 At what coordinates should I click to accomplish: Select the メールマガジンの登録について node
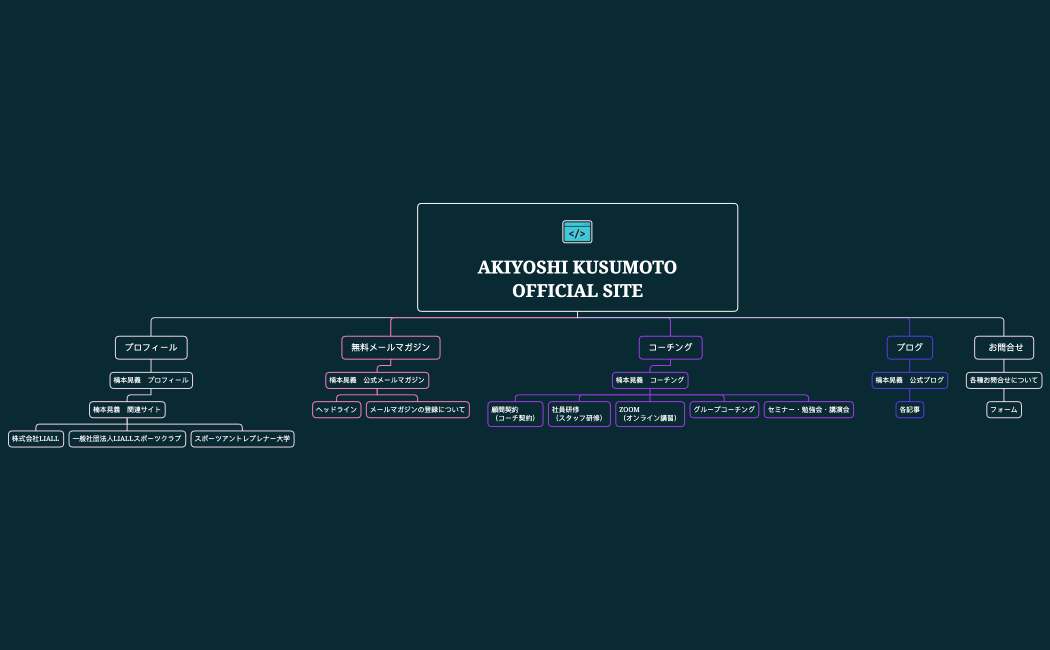point(417,410)
